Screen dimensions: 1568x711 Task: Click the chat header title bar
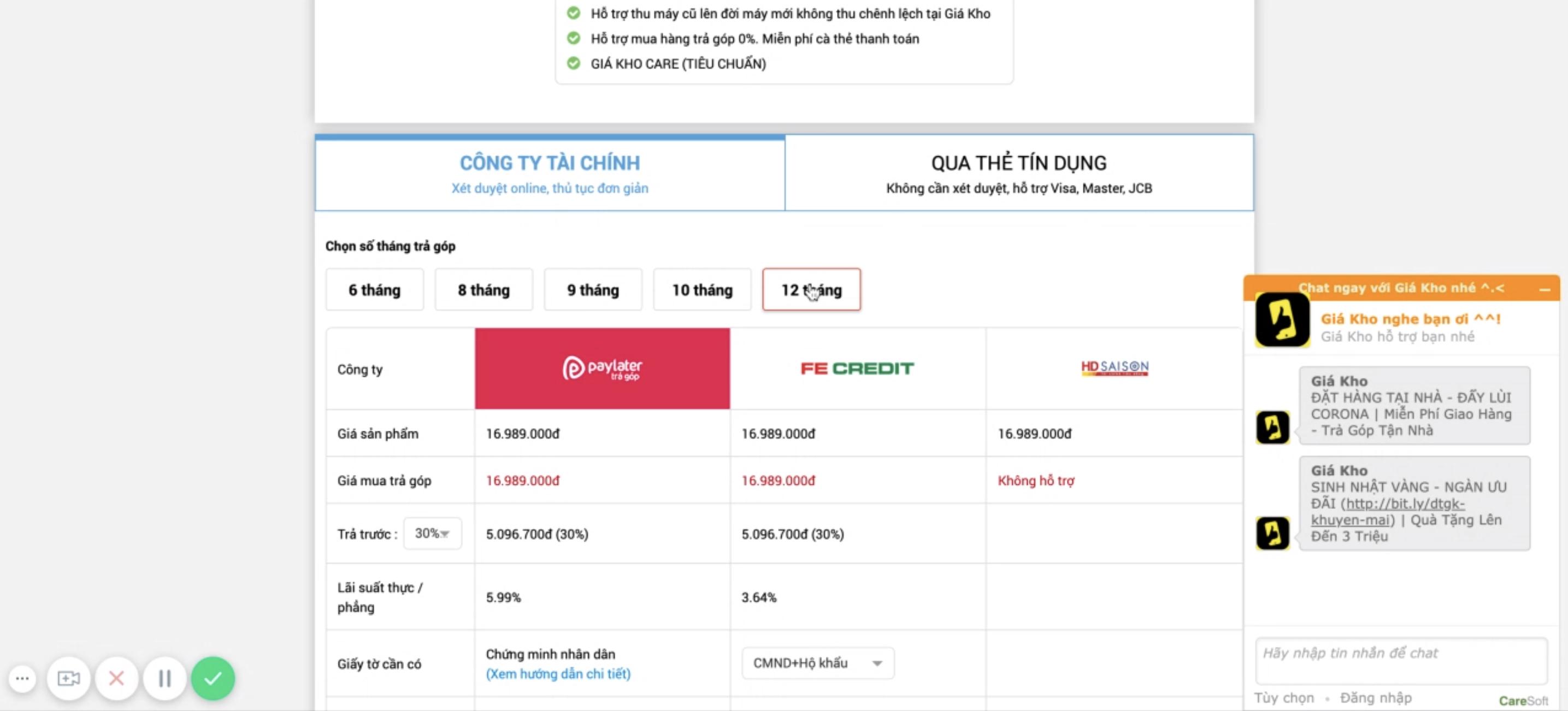(1401, 288)
